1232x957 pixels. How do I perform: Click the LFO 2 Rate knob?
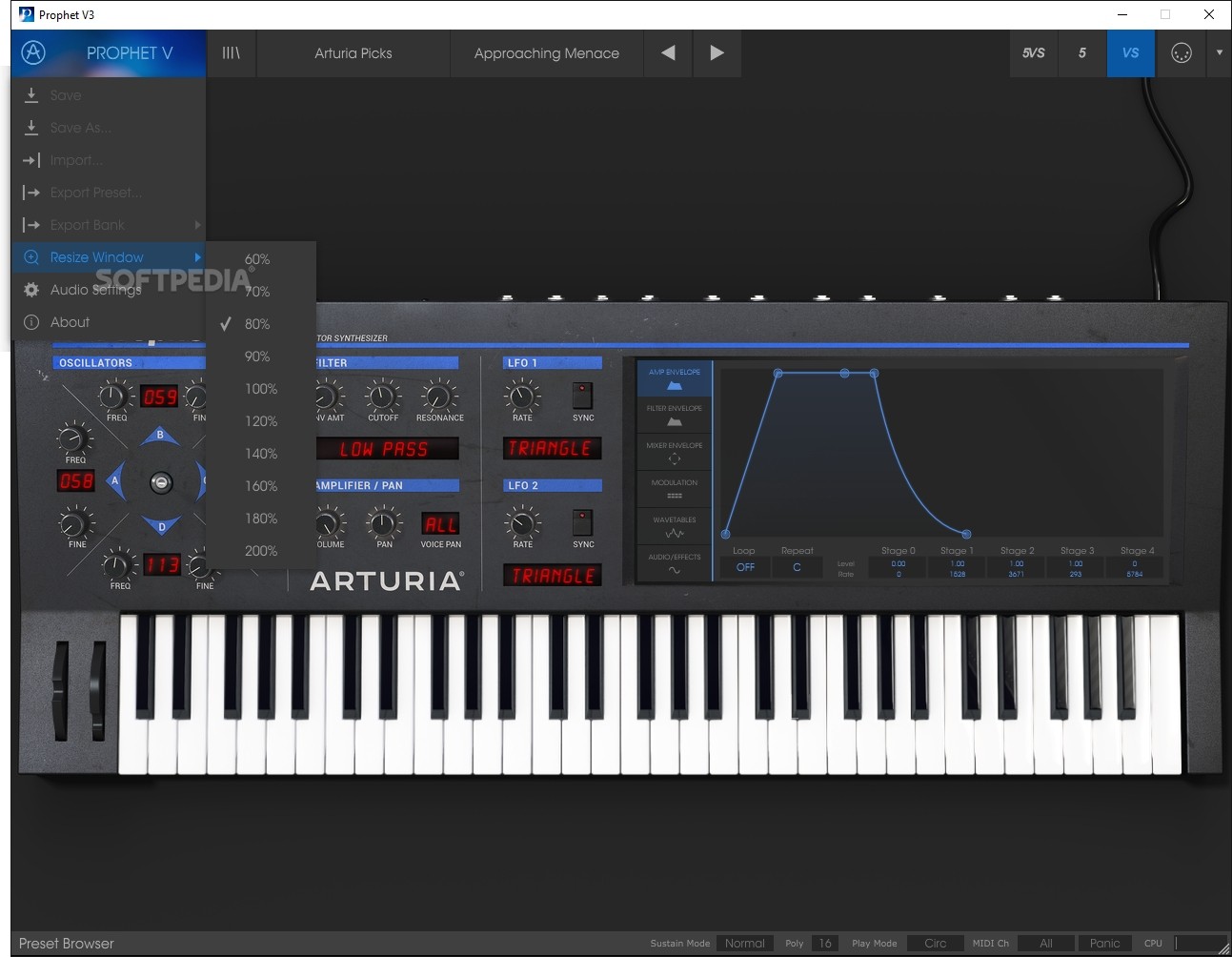pyautogui.click(x=522, y=522)
